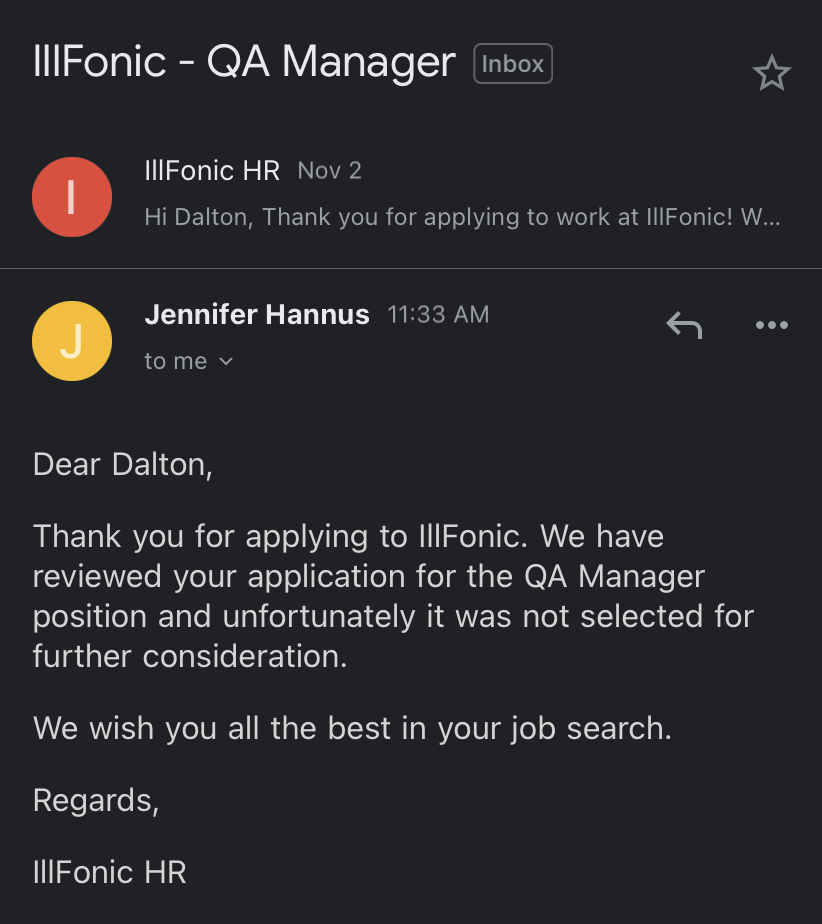
Task: Click the "further consideration." text line
Action: click(x=189, y=656)
